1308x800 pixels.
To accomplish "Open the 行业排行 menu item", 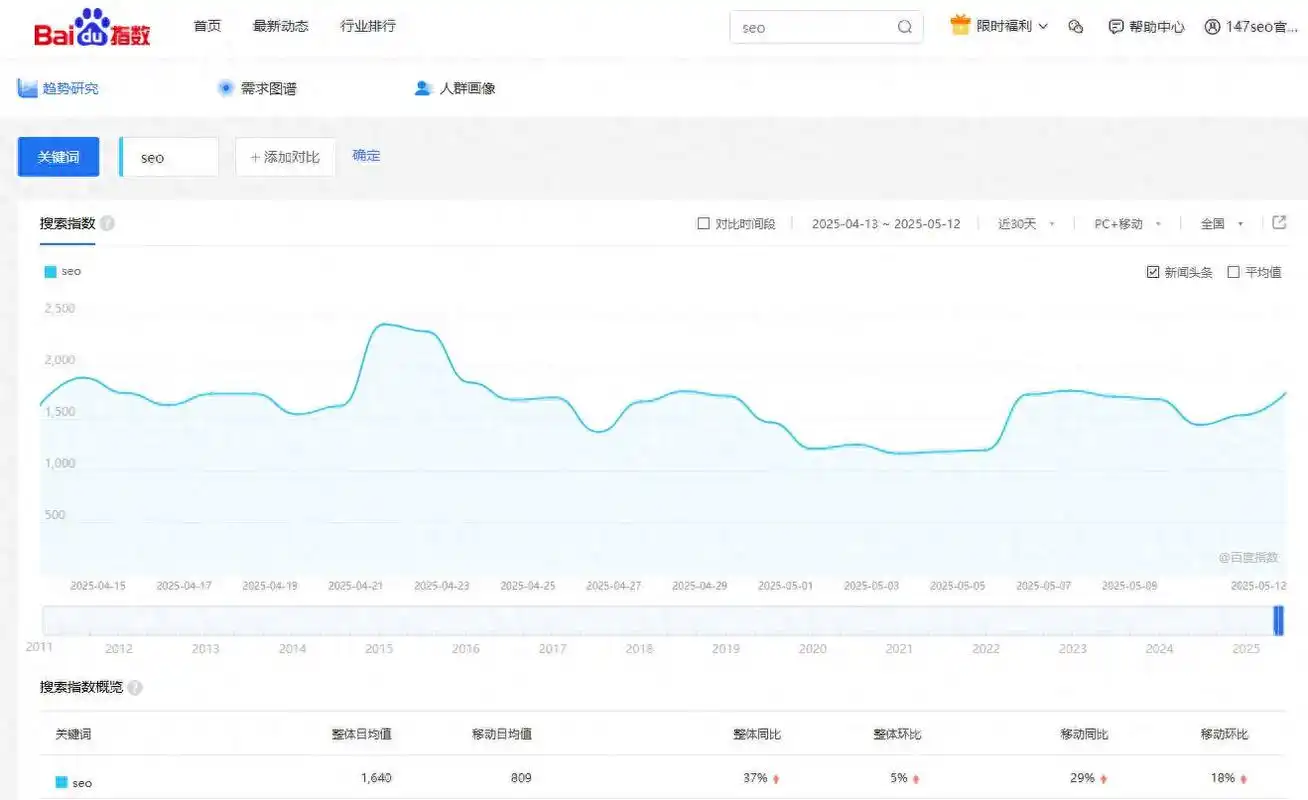I will [x=367, y=27].
